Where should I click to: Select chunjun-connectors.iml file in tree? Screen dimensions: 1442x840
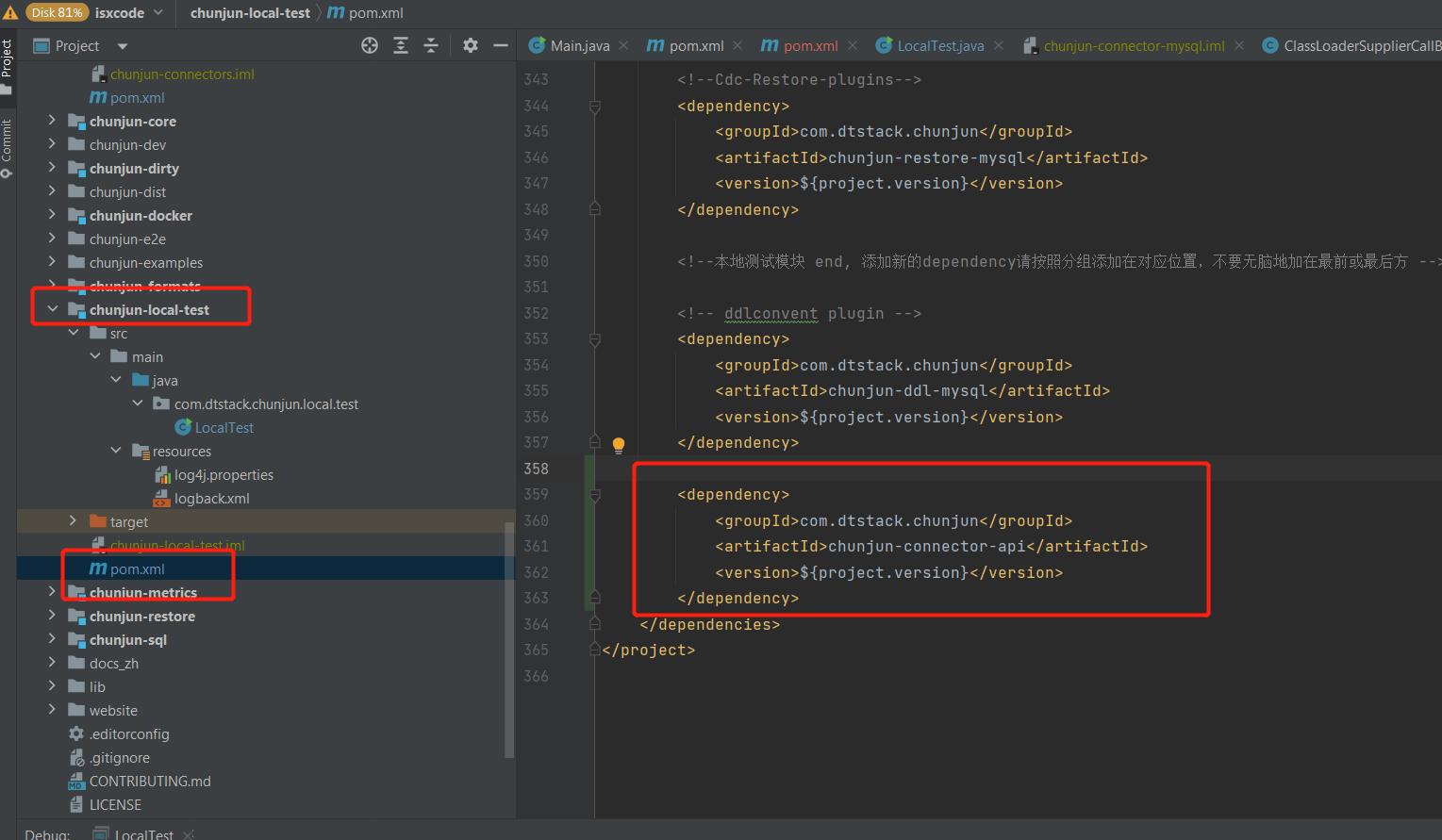pos(182,74)
